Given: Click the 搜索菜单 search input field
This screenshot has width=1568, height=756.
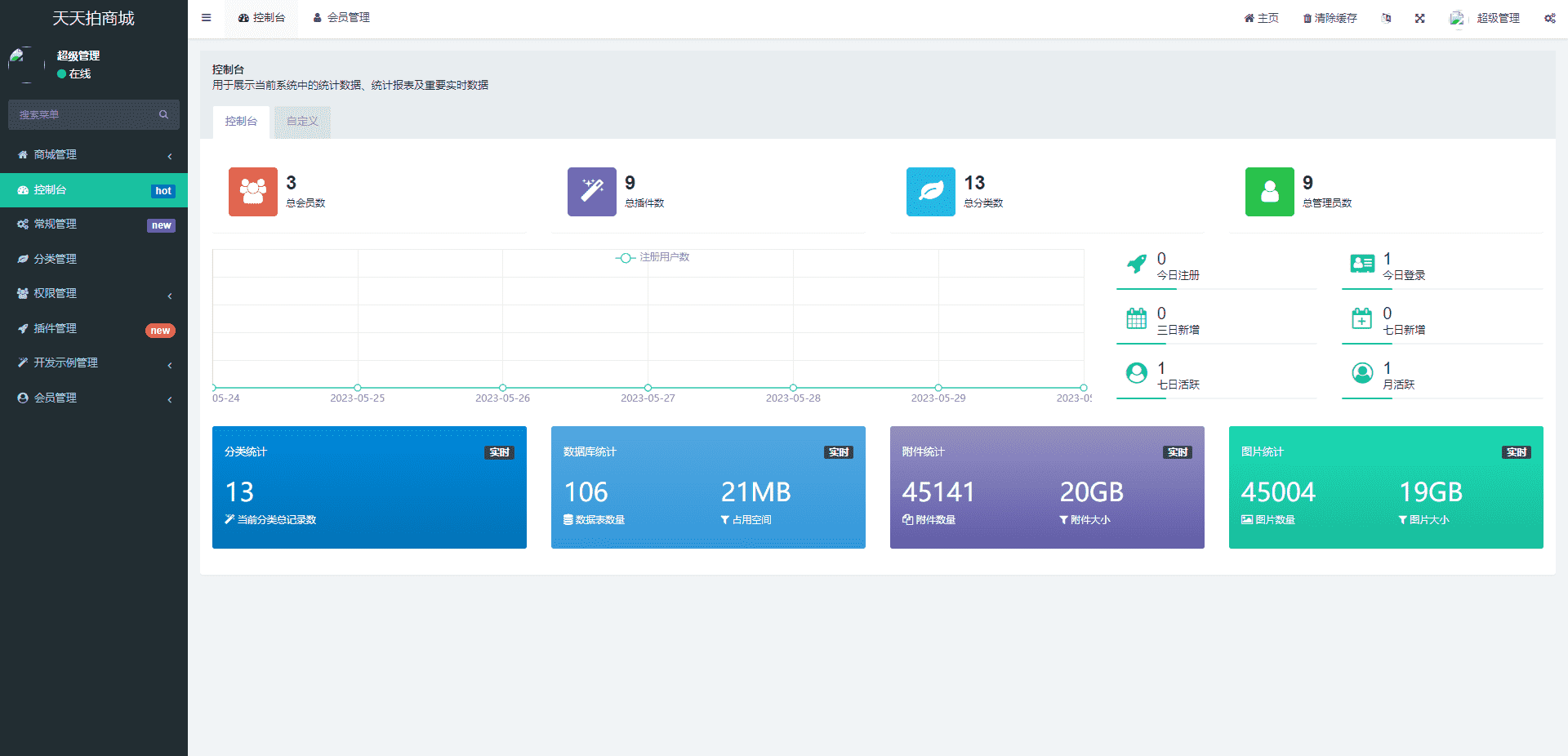Looking at the screenshot, I should (x=82, y=114).
